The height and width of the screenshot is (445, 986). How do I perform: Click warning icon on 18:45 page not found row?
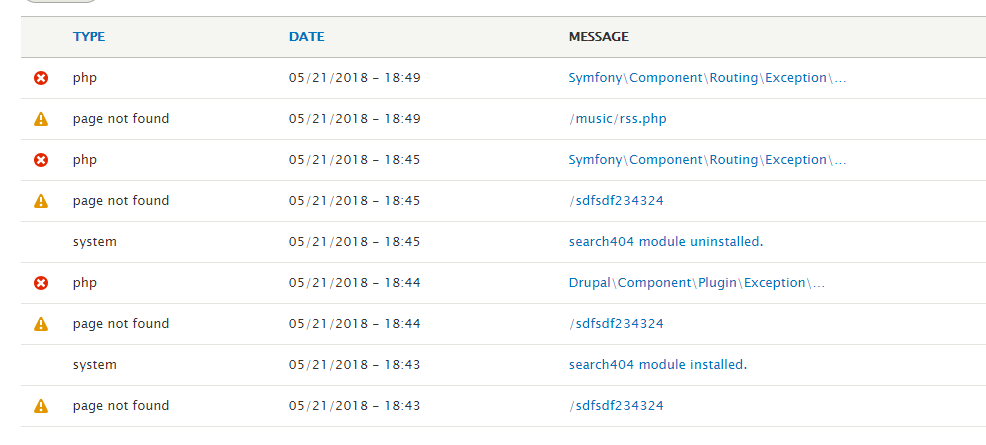(41, 201)
